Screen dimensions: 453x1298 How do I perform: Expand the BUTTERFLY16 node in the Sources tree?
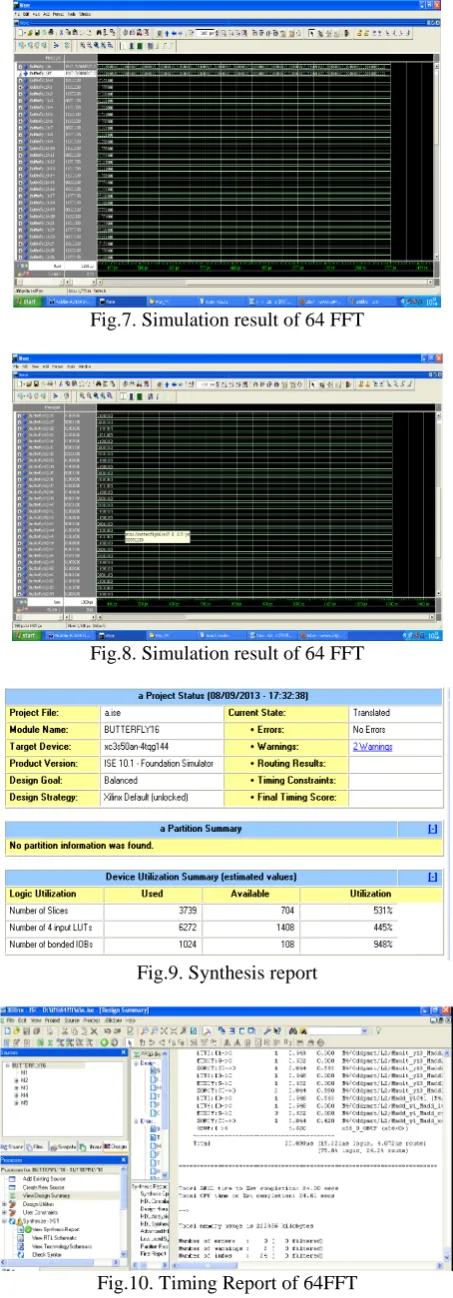click(8, 1065)
